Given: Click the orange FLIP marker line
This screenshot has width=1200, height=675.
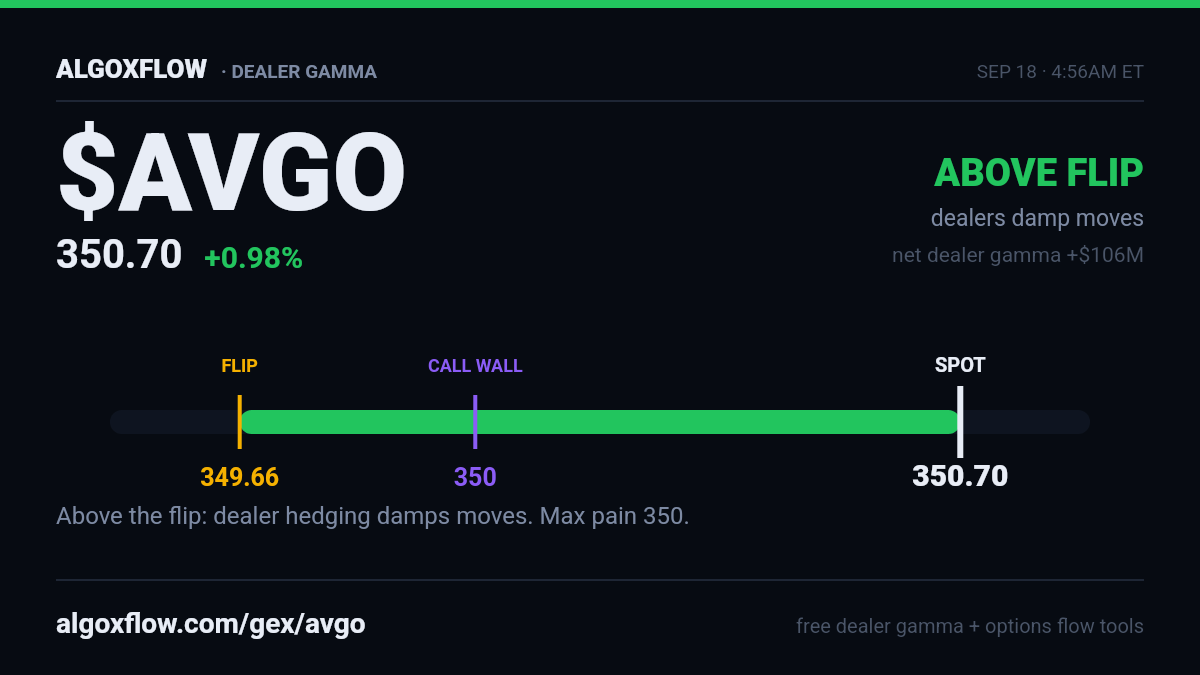Looking at the screenshot, I should coord(239,422).
